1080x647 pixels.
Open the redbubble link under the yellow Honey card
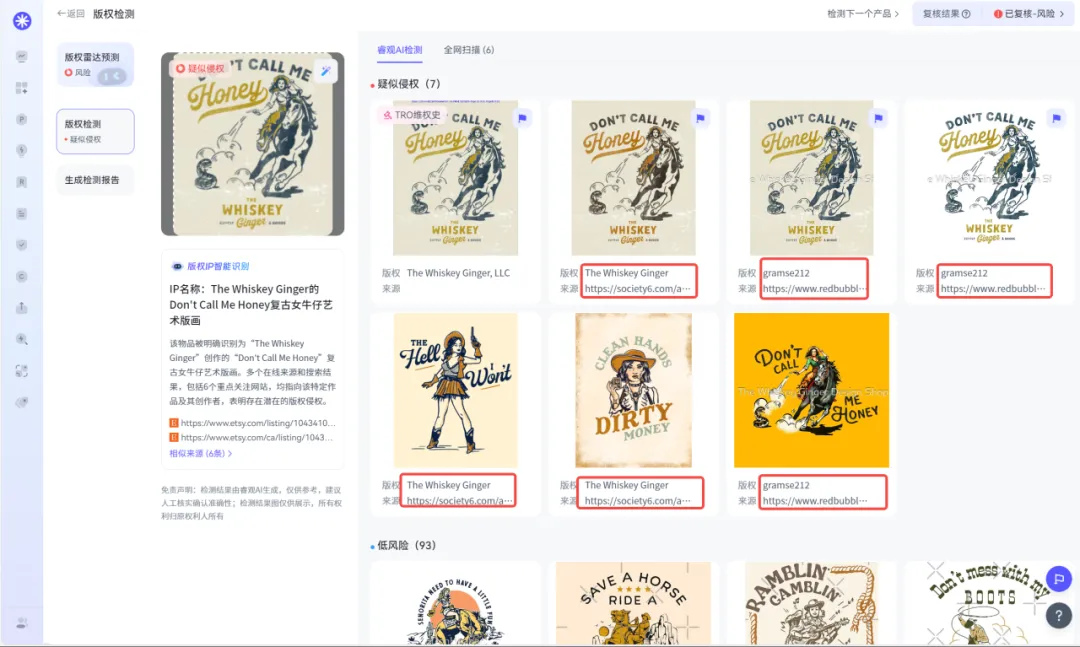[815, 501]
